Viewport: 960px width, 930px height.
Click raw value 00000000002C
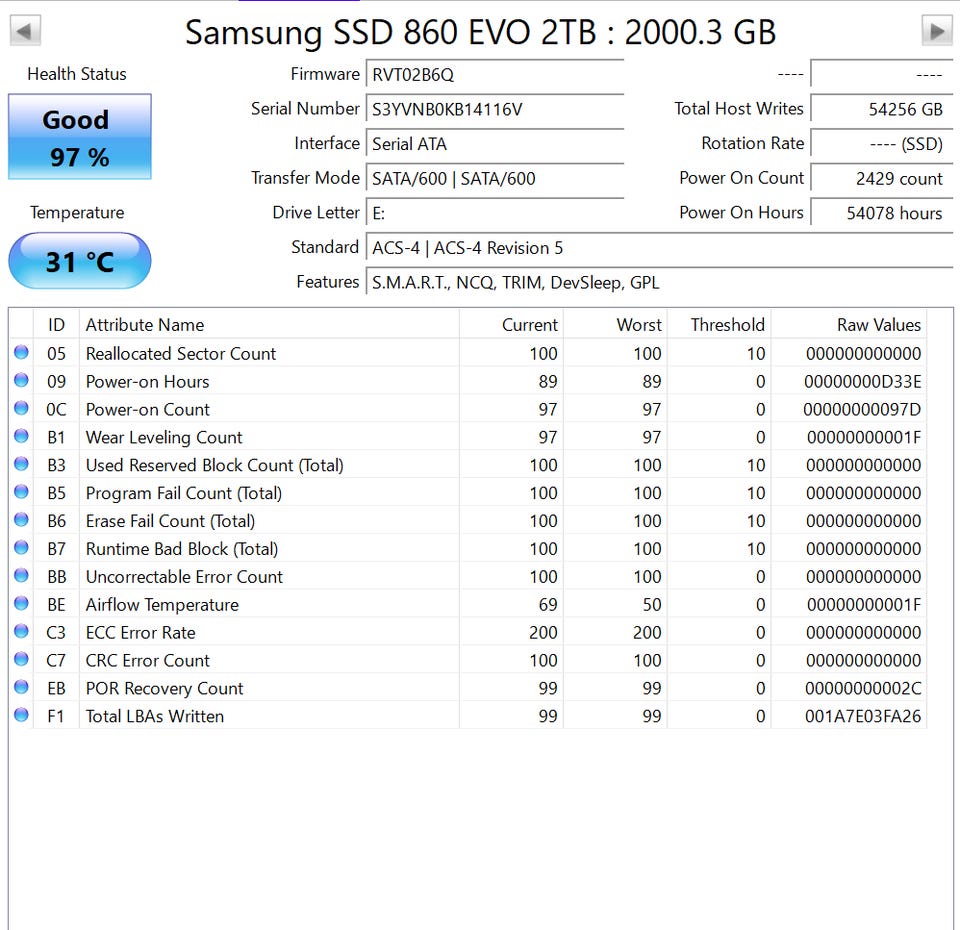tap(863, 688)
